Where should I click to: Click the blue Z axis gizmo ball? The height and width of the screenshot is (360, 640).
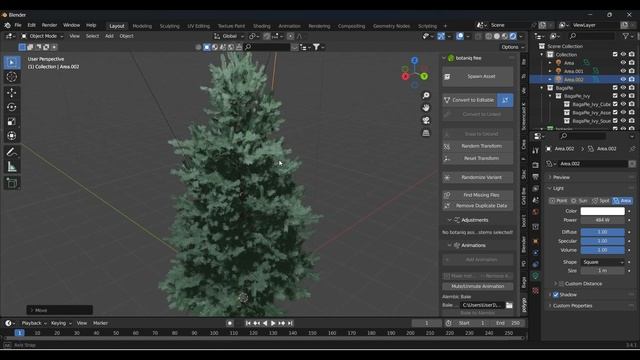coord(415,60)
